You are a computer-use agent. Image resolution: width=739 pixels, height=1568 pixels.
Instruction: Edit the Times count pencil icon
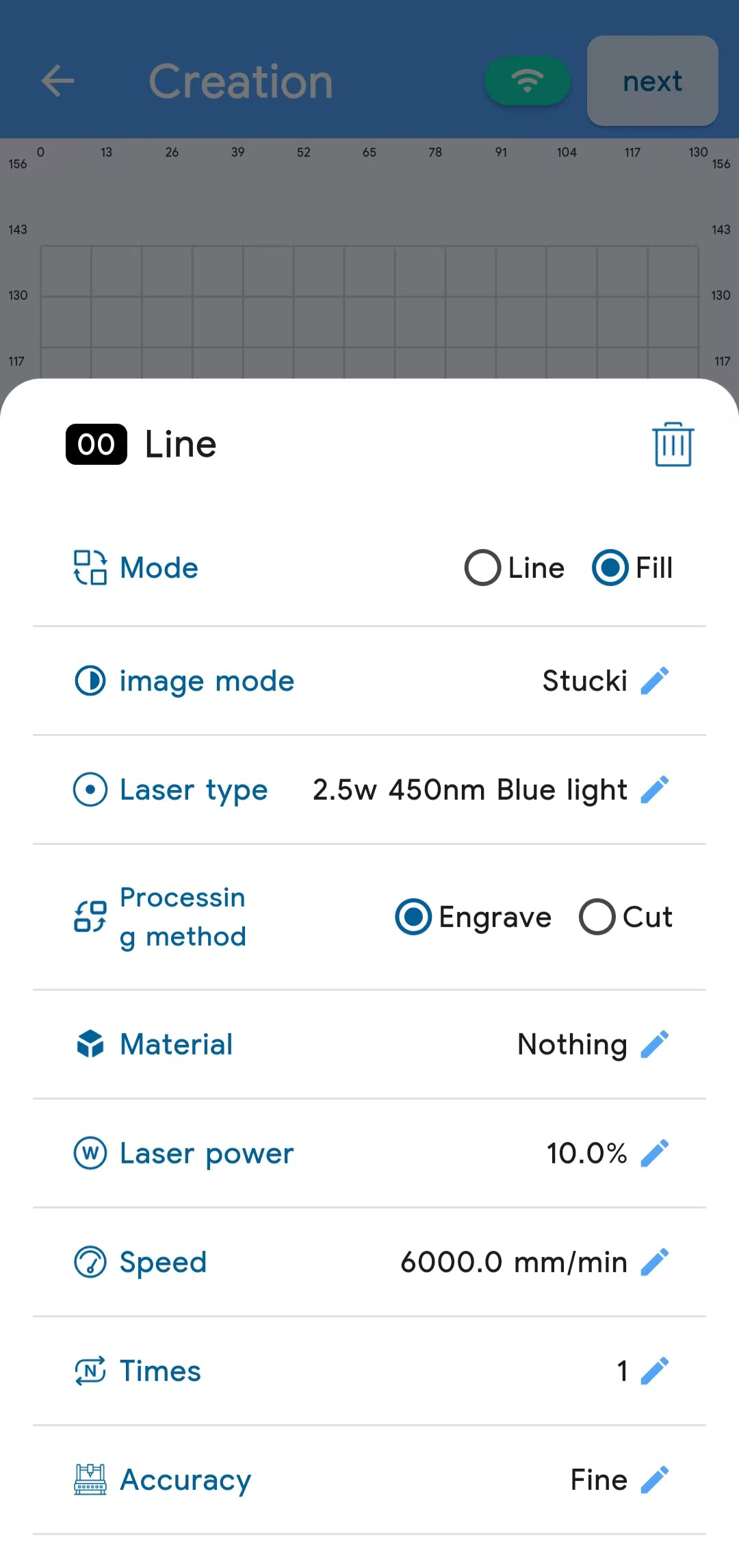[655, 1371]
